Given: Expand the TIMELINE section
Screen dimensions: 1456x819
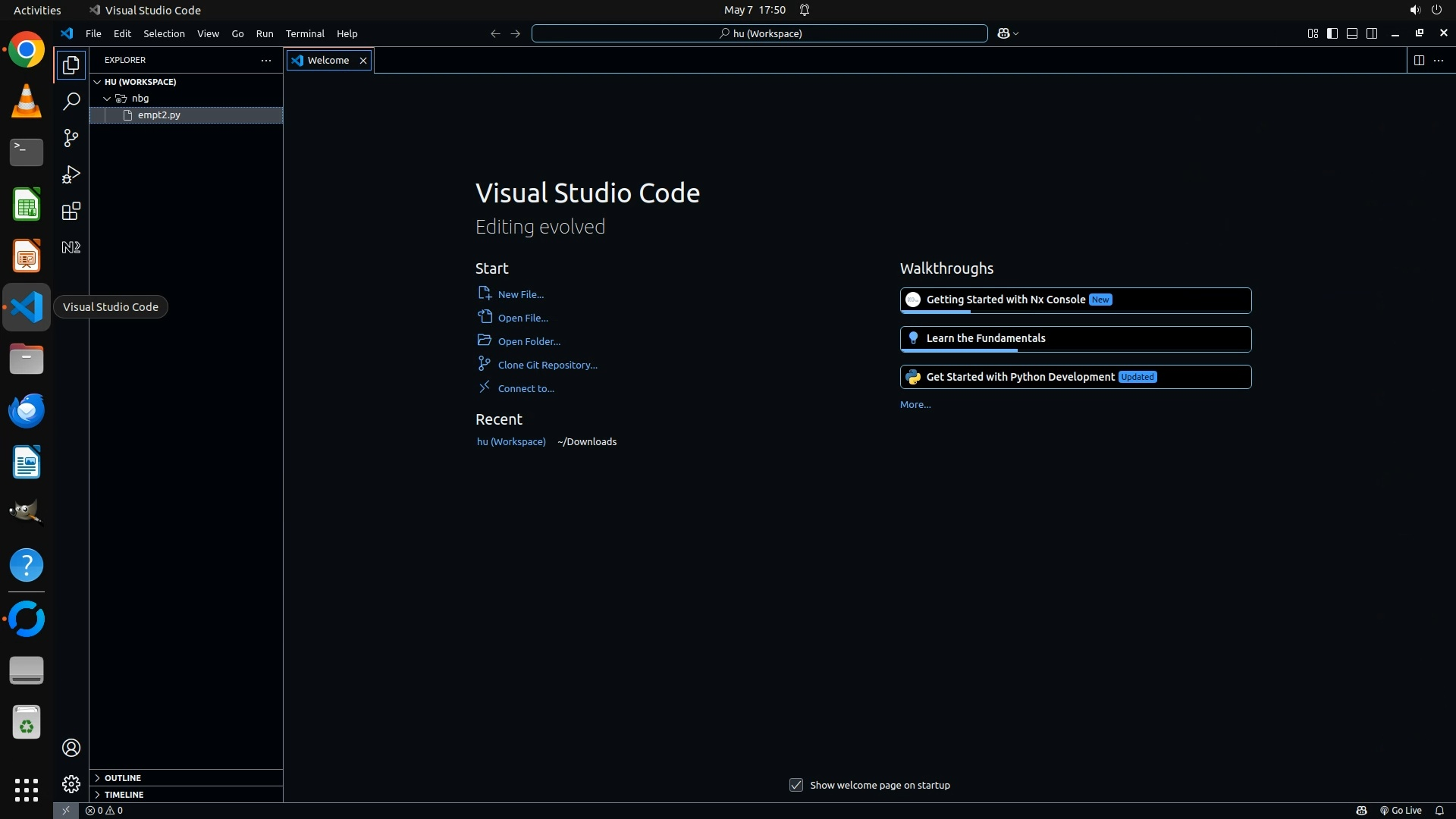Looking at the screenshot, I should tap(124, 794).
